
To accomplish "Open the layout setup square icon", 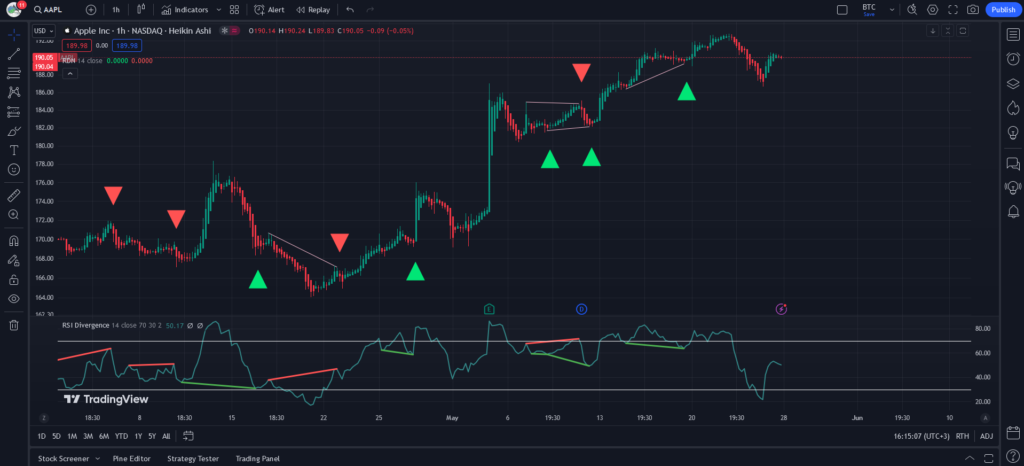I will 842,10.
